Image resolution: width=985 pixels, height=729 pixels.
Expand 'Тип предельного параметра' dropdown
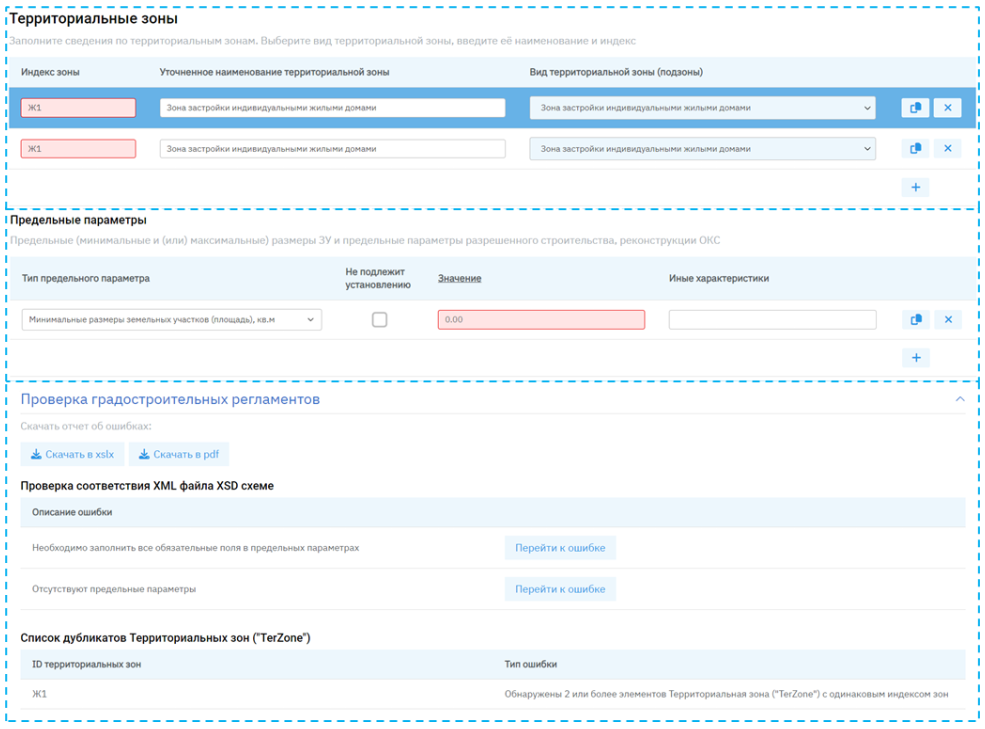[171, 320]
